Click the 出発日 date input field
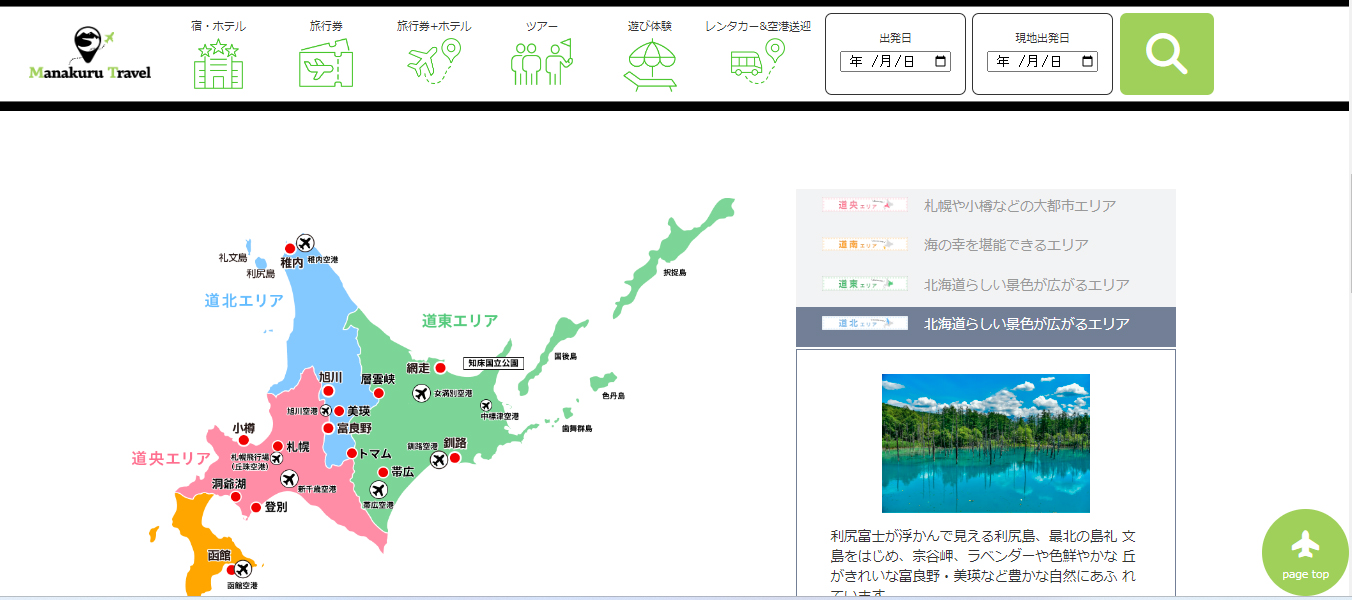1352x600 pixels. coord(880,62)
